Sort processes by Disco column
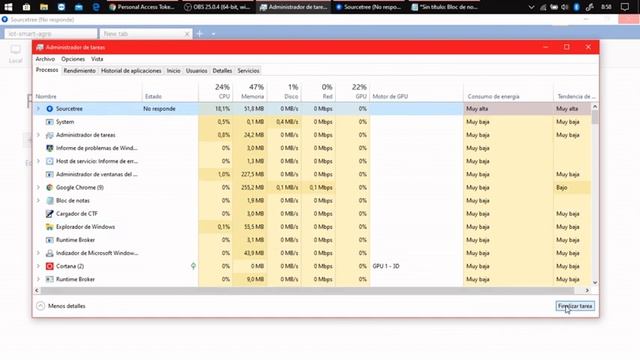Image resolution: width=640 pixels, height=360 pixels. click(284, 91)
